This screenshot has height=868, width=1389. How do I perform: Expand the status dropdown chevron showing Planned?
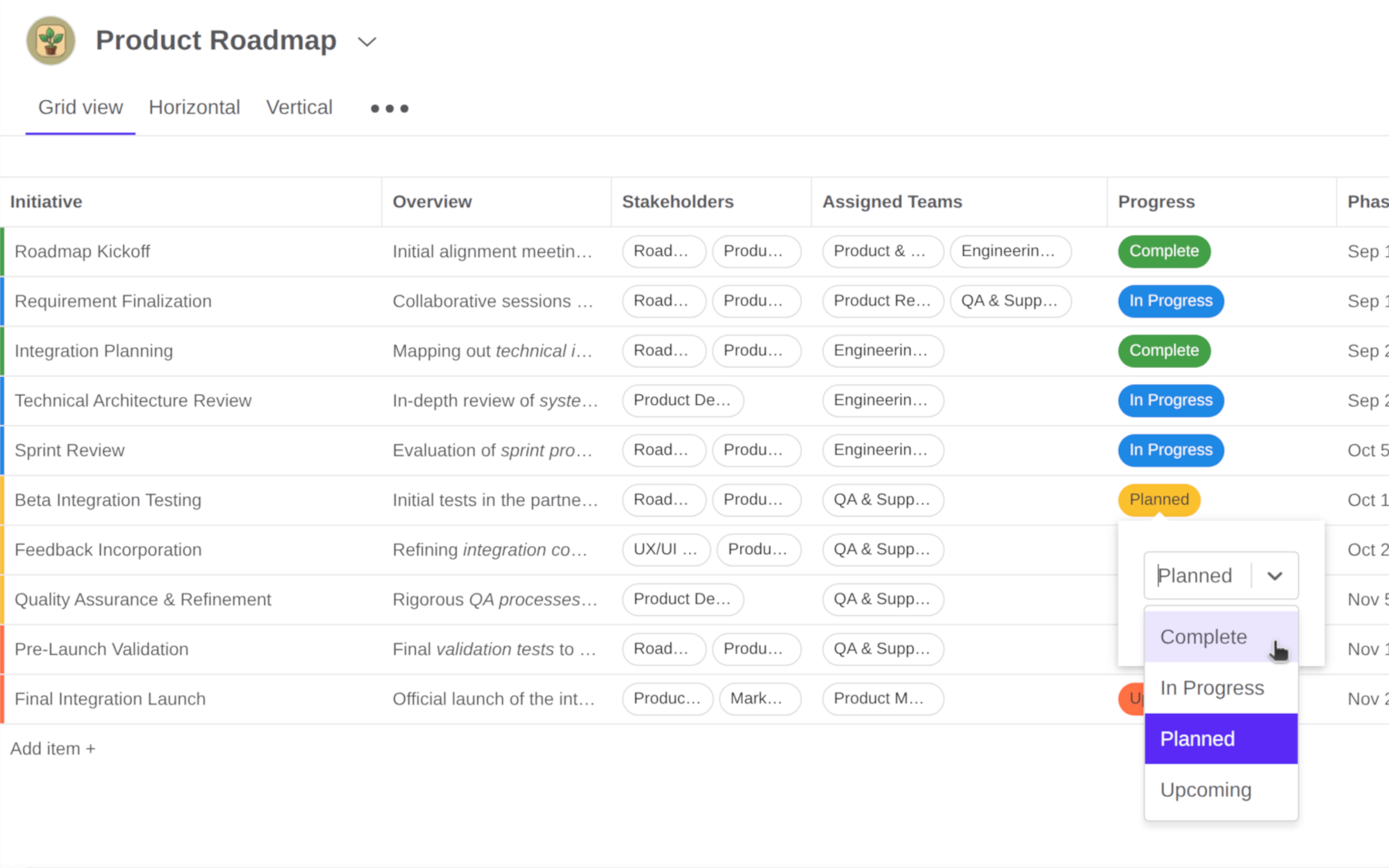1275,576
